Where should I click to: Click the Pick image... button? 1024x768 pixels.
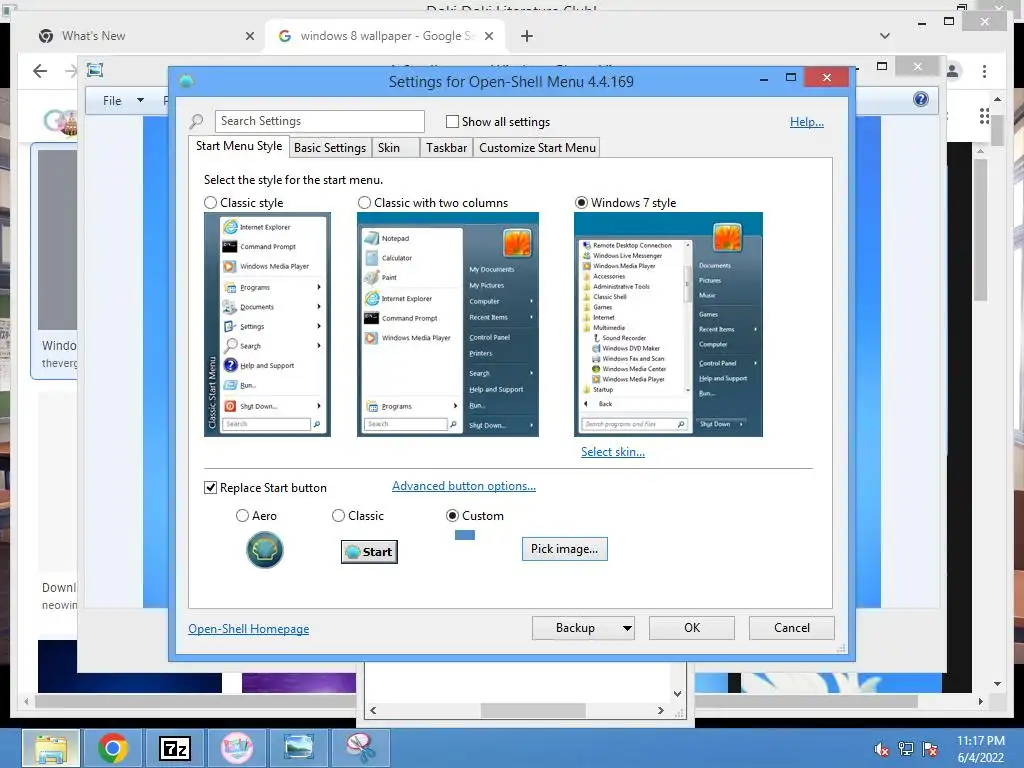point(564,549)
